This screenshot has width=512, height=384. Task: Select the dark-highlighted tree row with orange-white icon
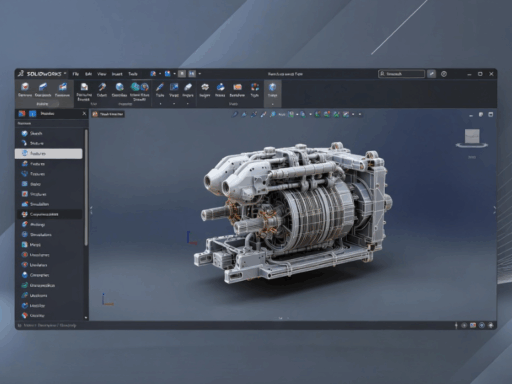coord(49,214)
